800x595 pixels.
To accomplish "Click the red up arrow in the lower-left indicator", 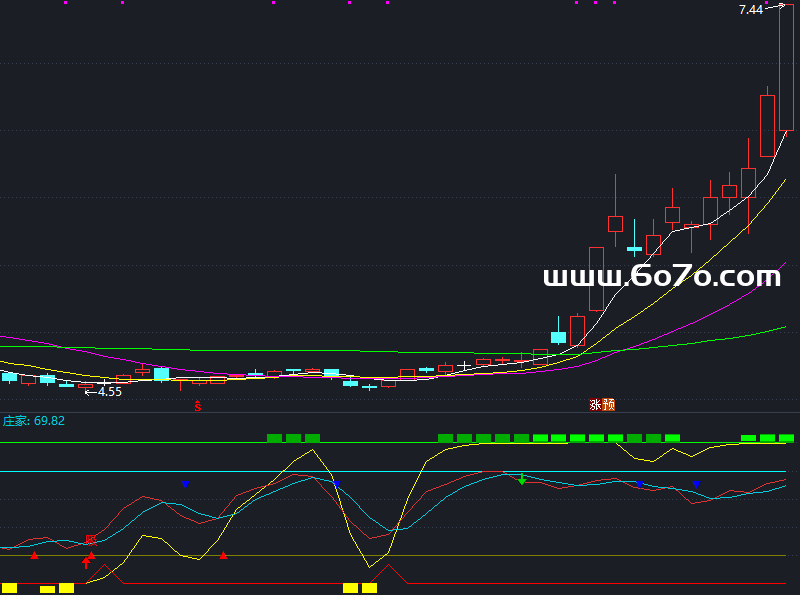I will pyautogui.click(x=86, y=563).
